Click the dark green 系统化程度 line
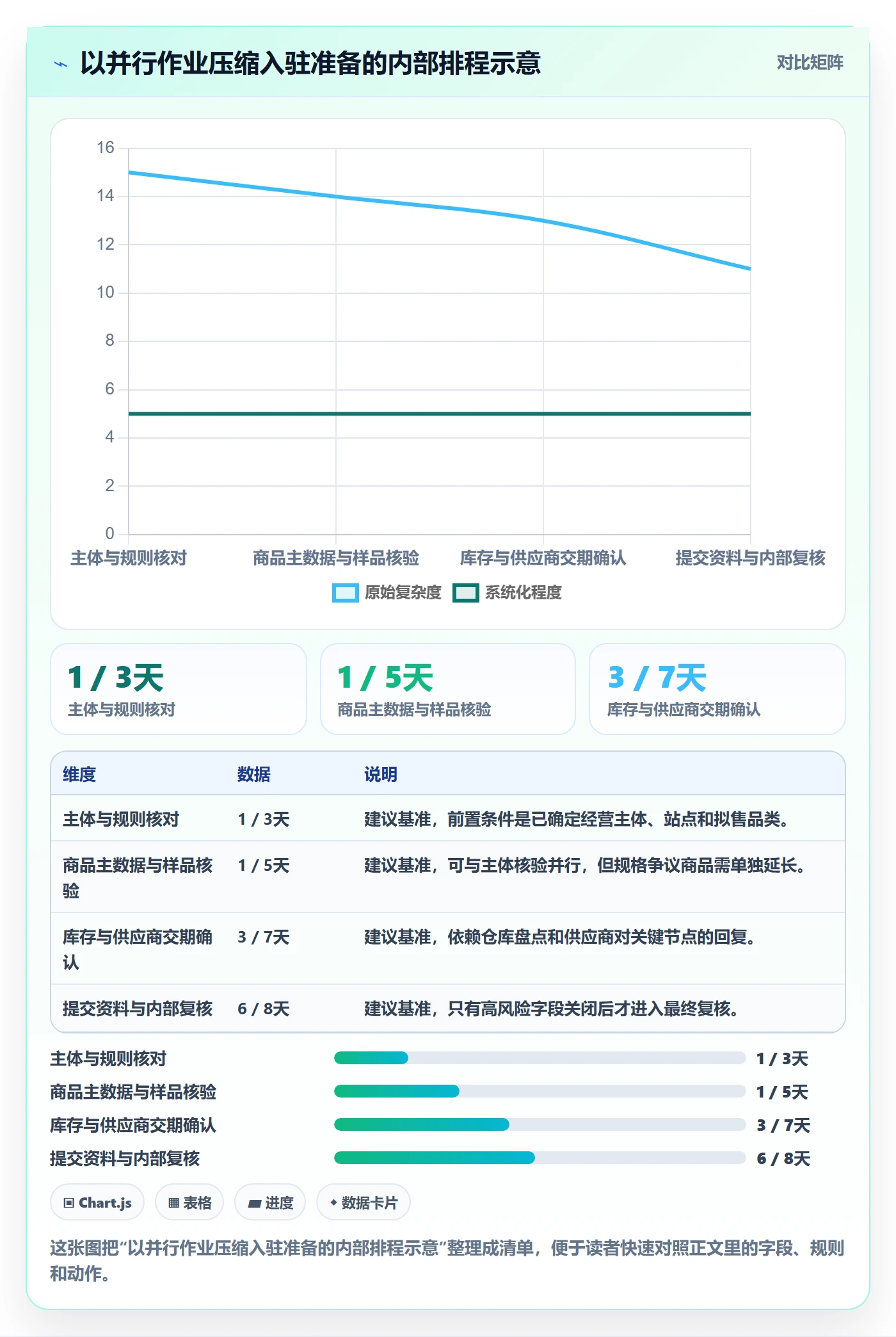Viewport: 896px width, 1337px height. (439, 414)
